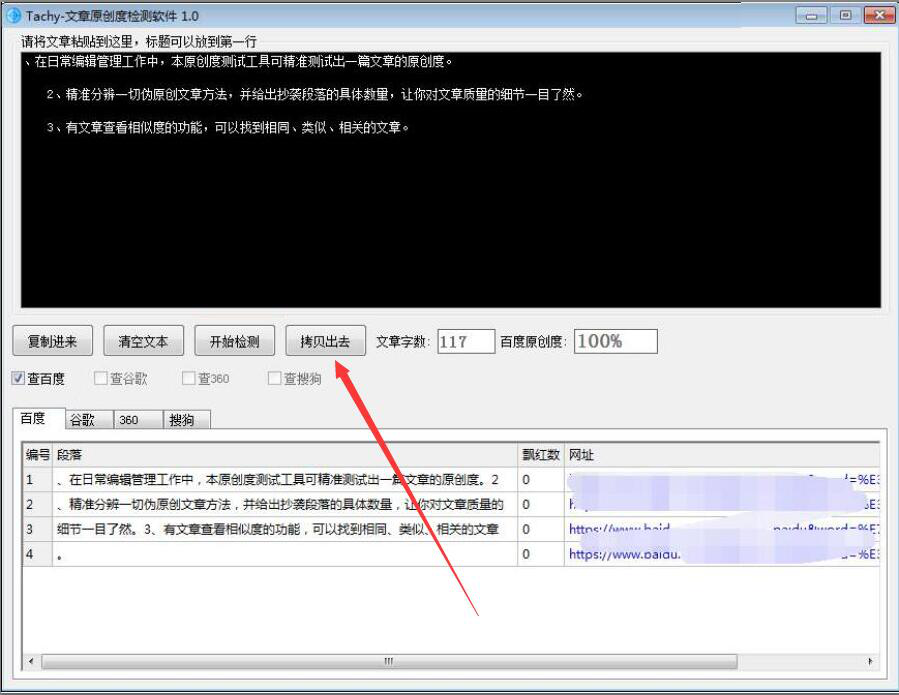899x695 pixels.
Task: Switch to the 360 results tab
Action: [138, 420]
